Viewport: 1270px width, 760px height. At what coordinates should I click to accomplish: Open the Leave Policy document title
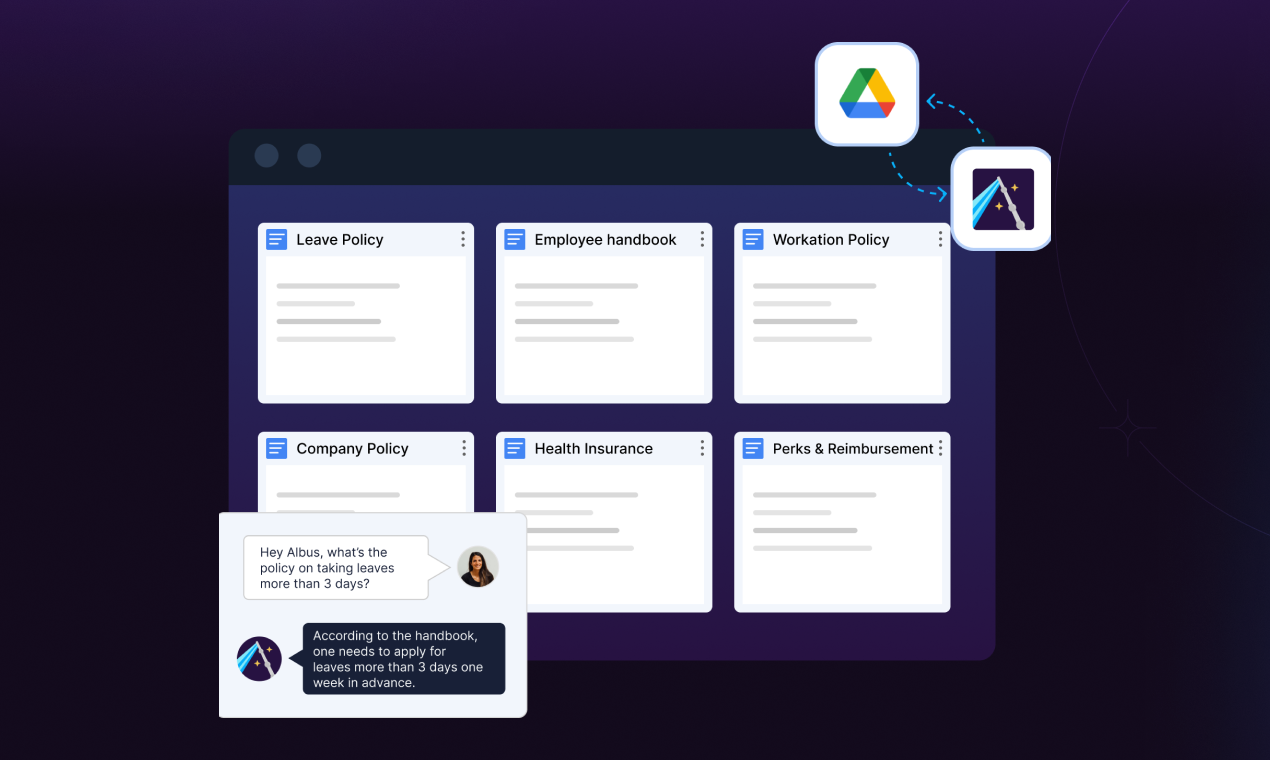click(340, 240)
